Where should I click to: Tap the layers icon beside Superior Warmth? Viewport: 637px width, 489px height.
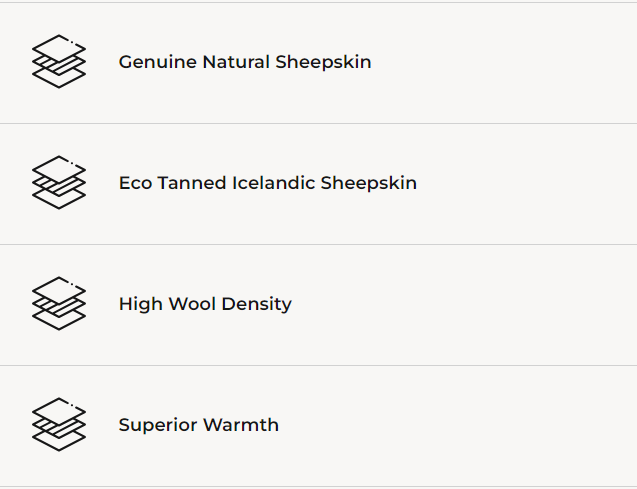[x=59, y=425]
